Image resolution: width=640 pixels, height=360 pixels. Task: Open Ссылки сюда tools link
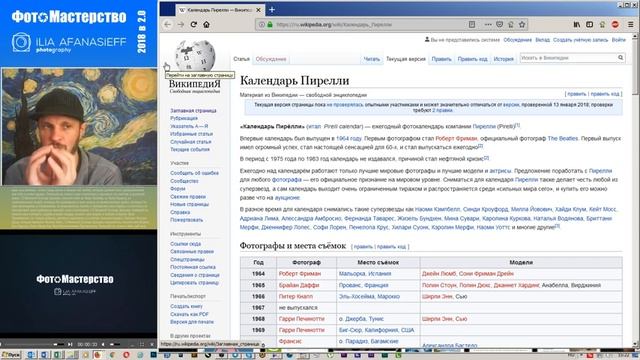185,244
